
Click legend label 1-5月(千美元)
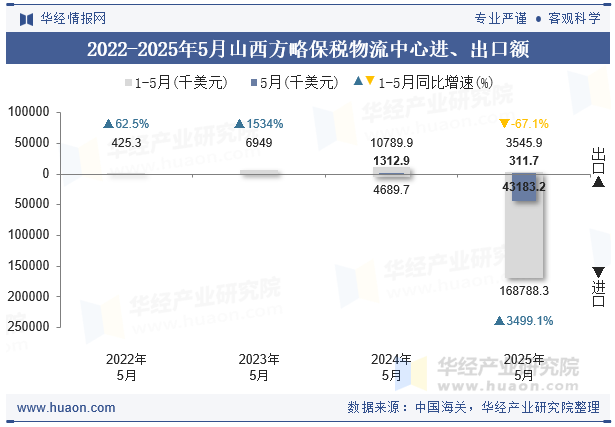(181, 83)
